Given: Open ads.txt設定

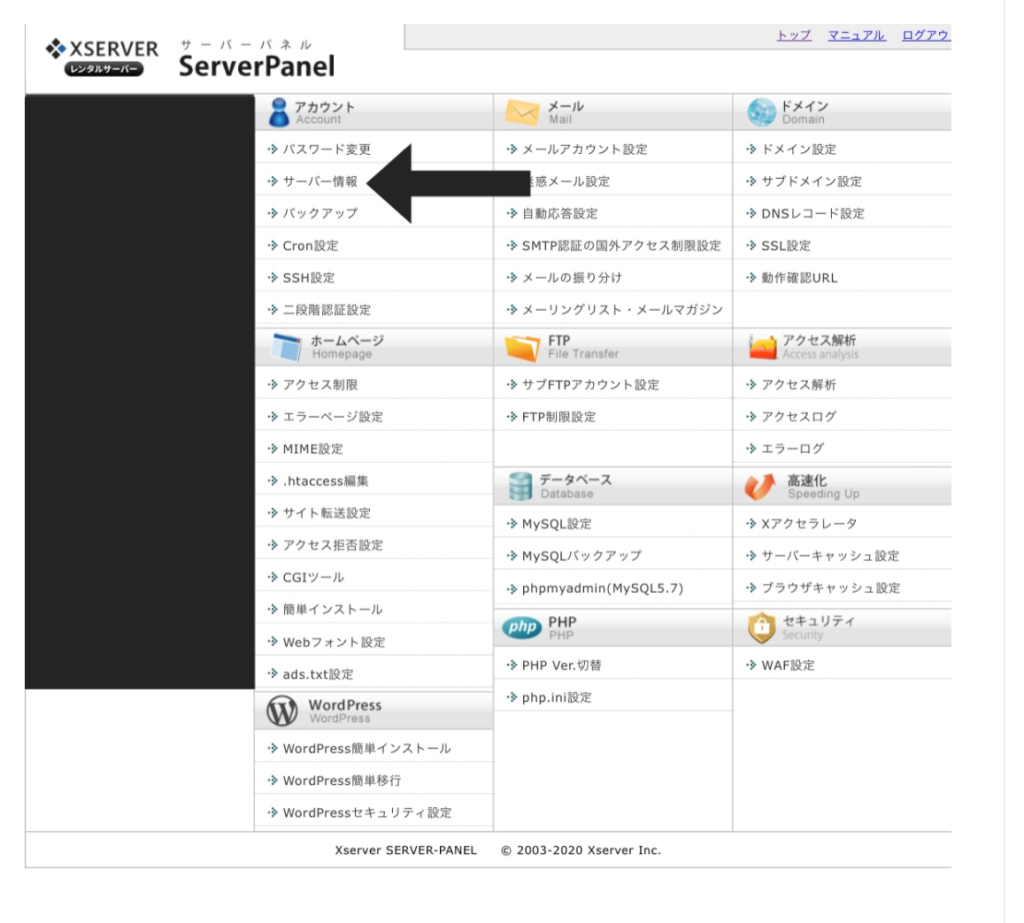Looking at the screenshot, I should [318, 674].
